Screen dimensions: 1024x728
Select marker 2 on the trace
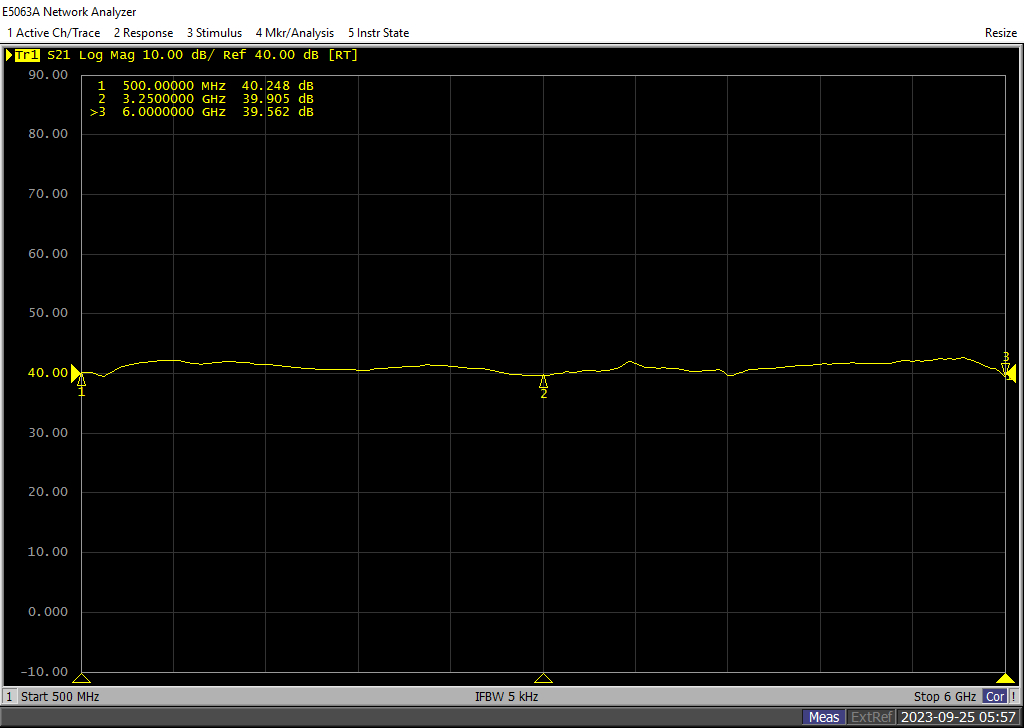(543, 381)
